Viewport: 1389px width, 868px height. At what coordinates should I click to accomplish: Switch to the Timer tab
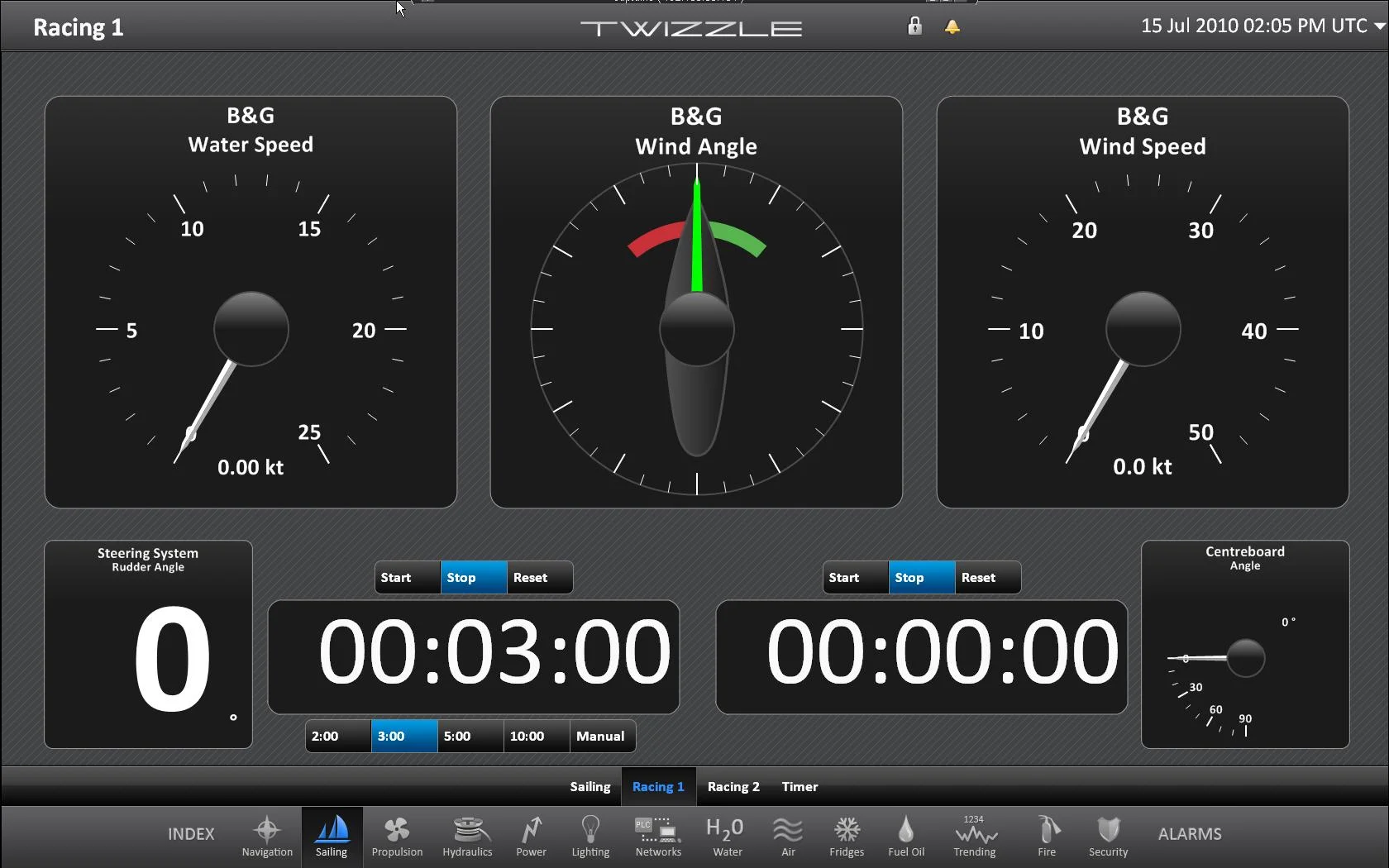pos(800,787)
